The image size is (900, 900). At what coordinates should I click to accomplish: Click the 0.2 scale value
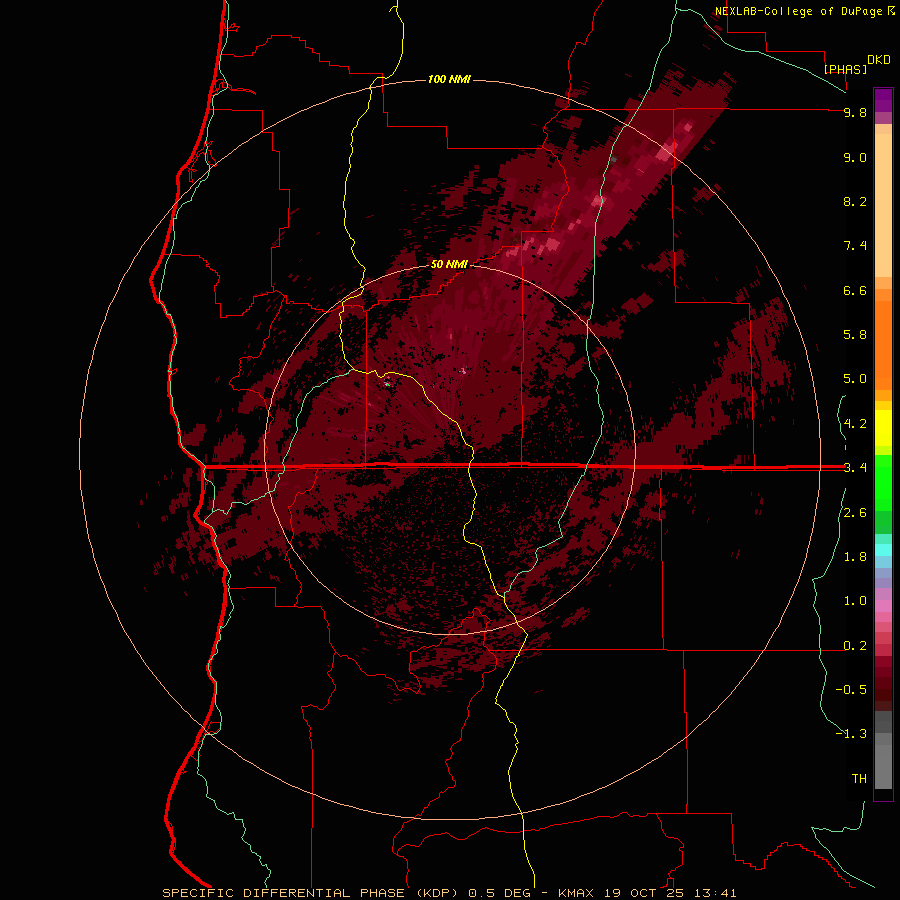coord(855,646)
